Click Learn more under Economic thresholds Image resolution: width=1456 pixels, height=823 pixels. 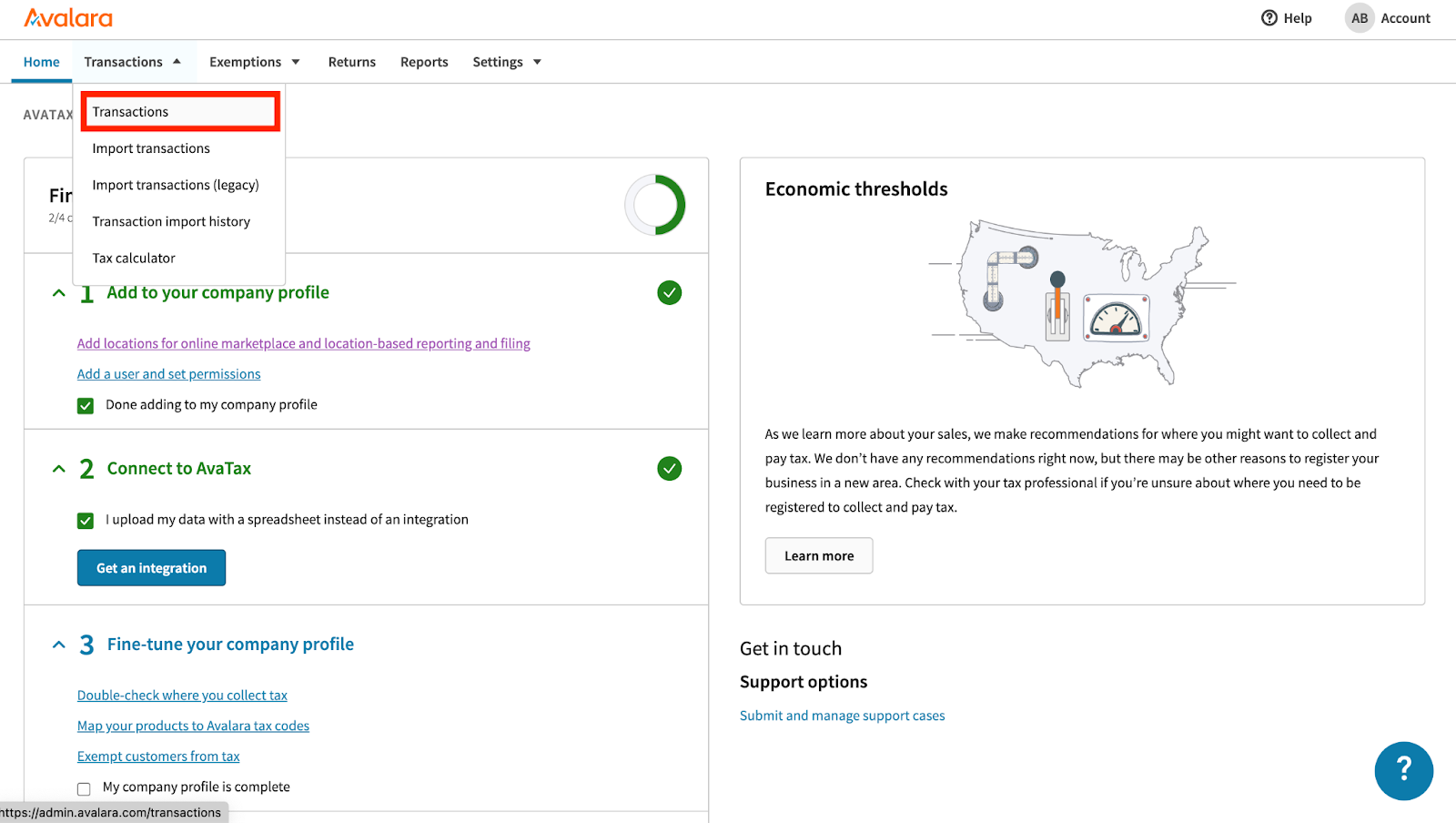point(819,556)
